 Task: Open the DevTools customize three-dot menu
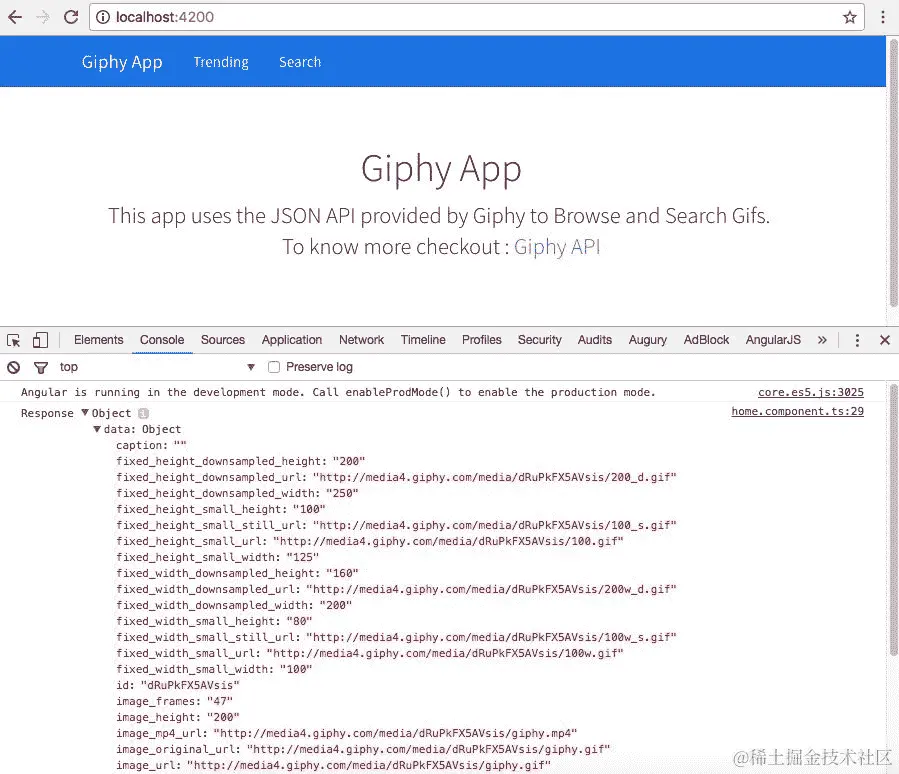click(x=857, y=340)
